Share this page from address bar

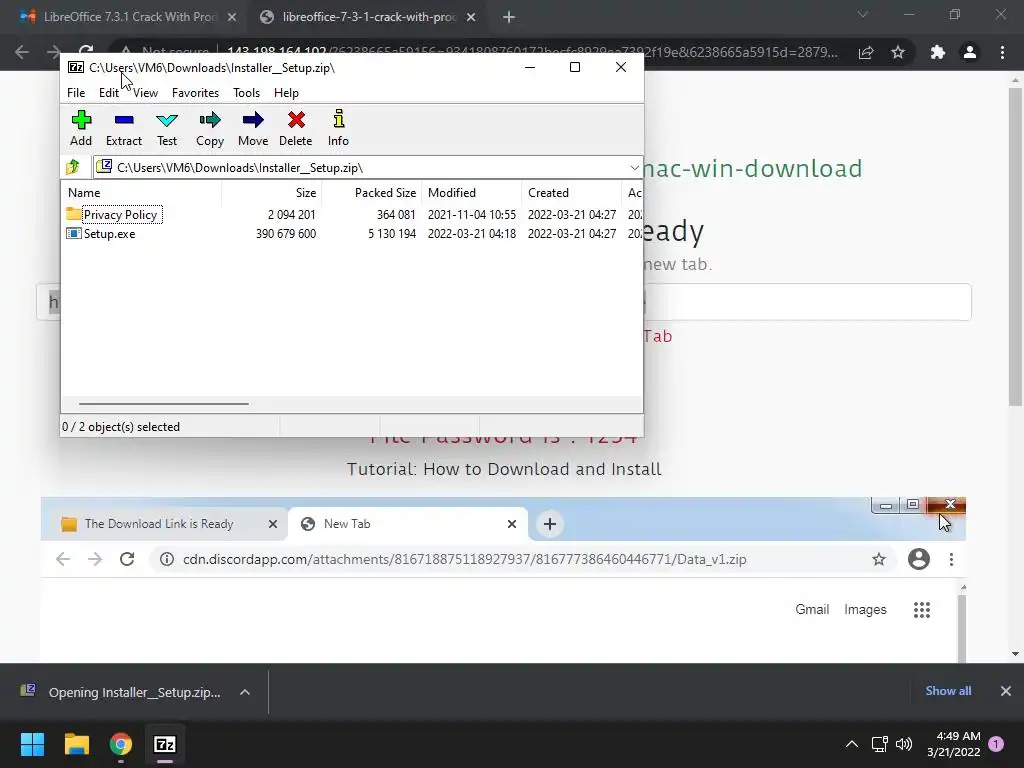pyautogui.click(x=866, y=52)
